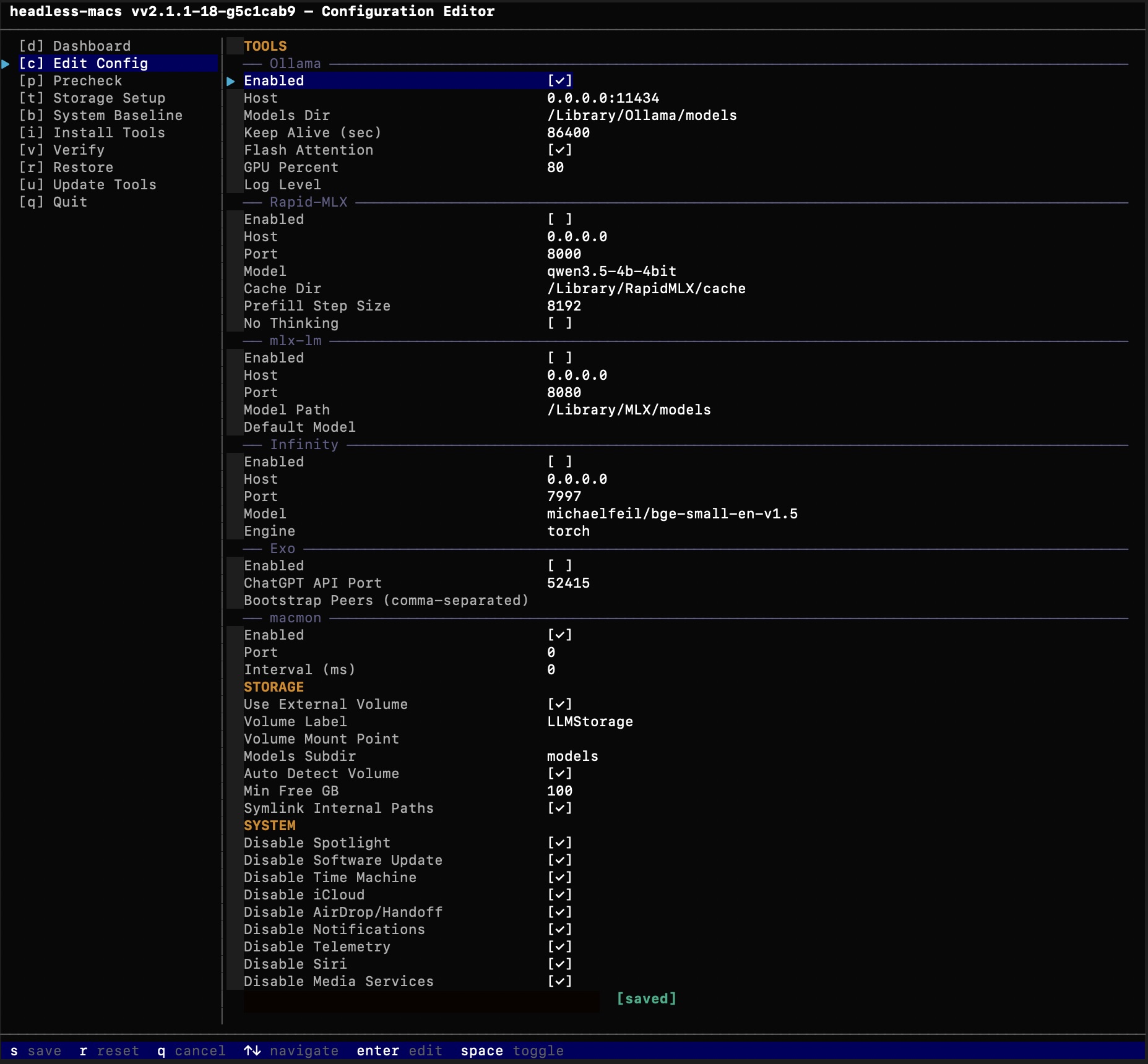1148x1064 pixels.
Task: Toggle Disable Telemetry checkbox
Action: click(x=559, y=946)
